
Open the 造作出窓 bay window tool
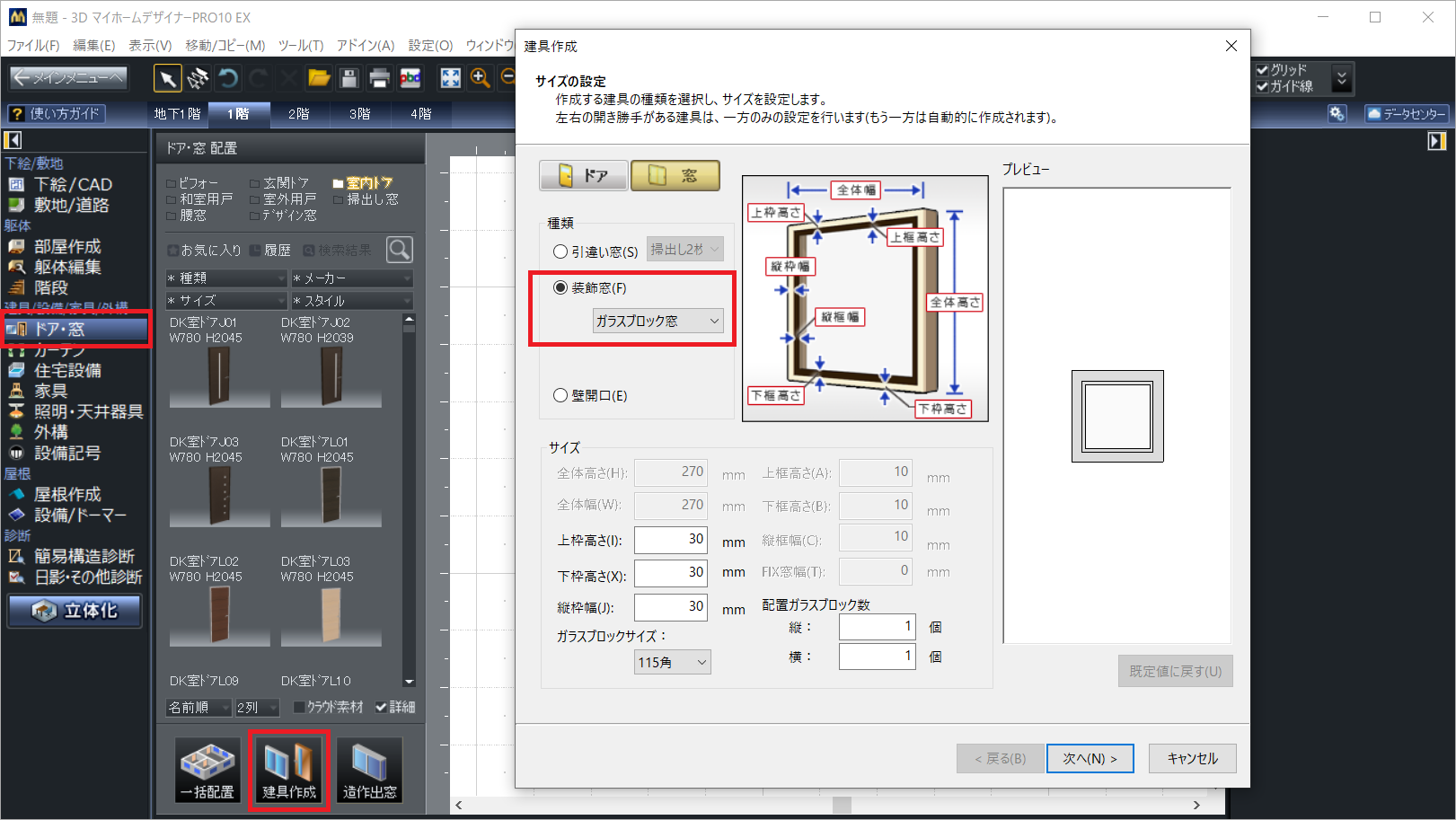[x=369, y=770]
